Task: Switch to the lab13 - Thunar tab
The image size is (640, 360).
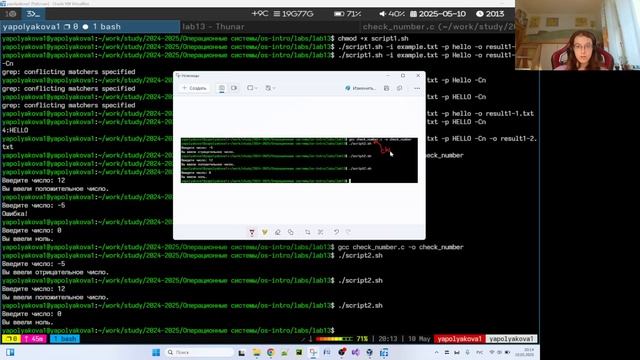Action: click(x=269, y=27)
